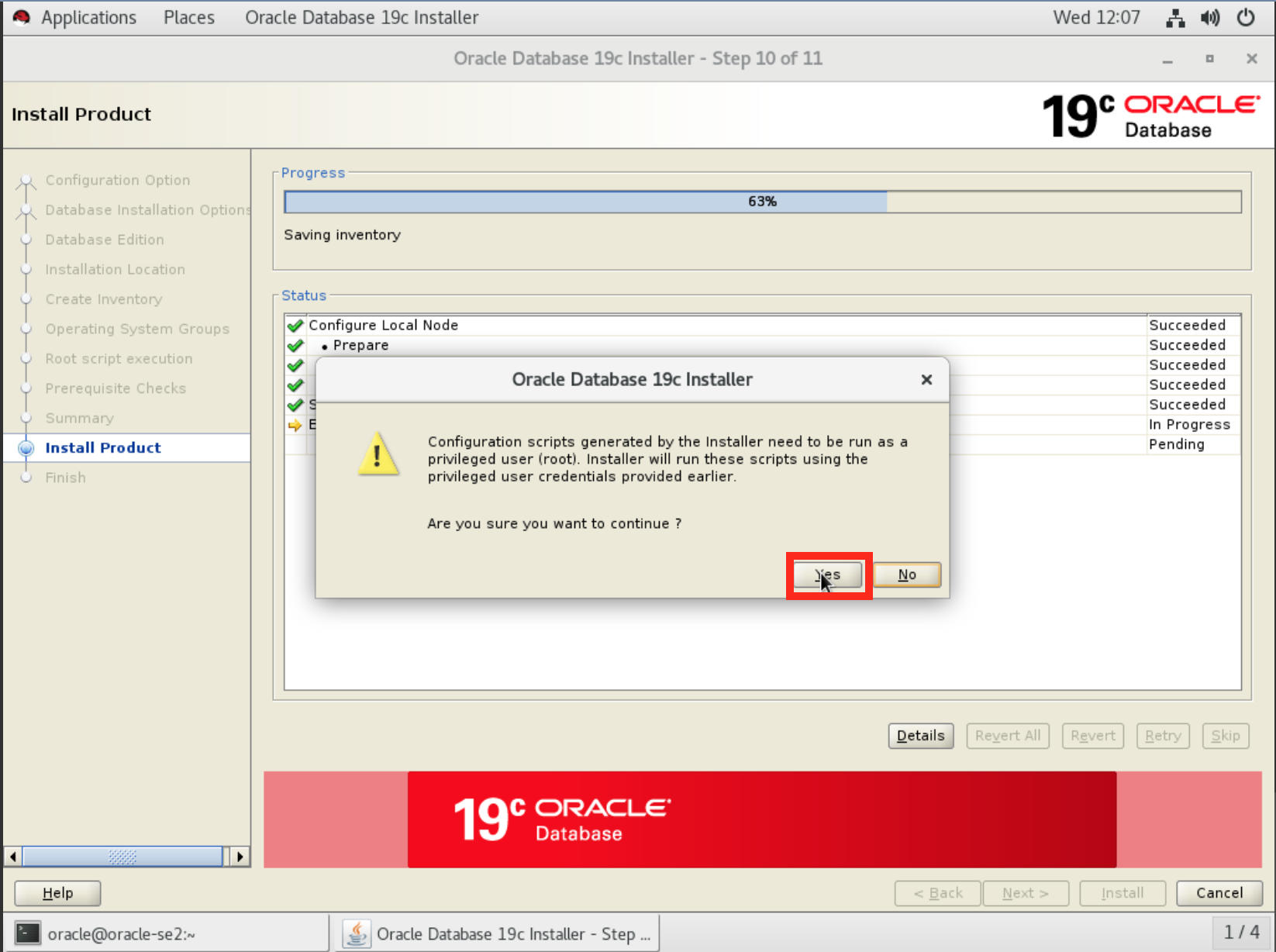Select the Configure Local Node status row
The image size is (1276, 952).
(763, 326)
